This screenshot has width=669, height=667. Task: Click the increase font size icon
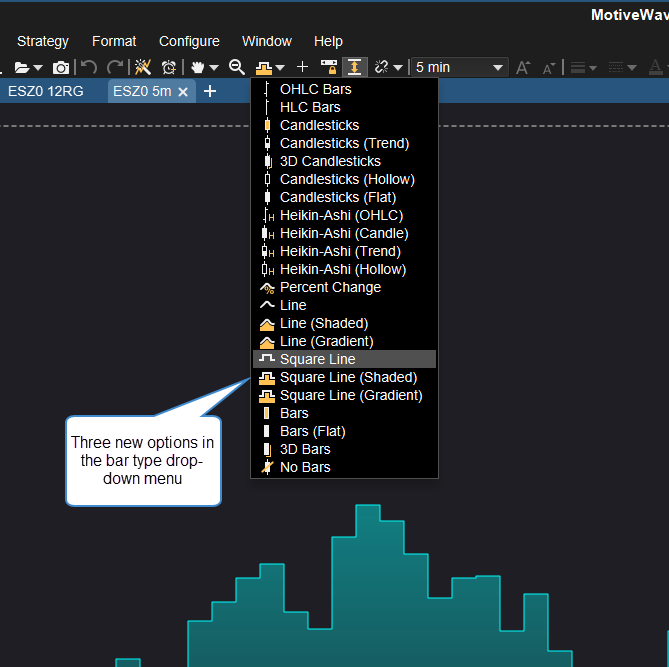click(524, 67)
